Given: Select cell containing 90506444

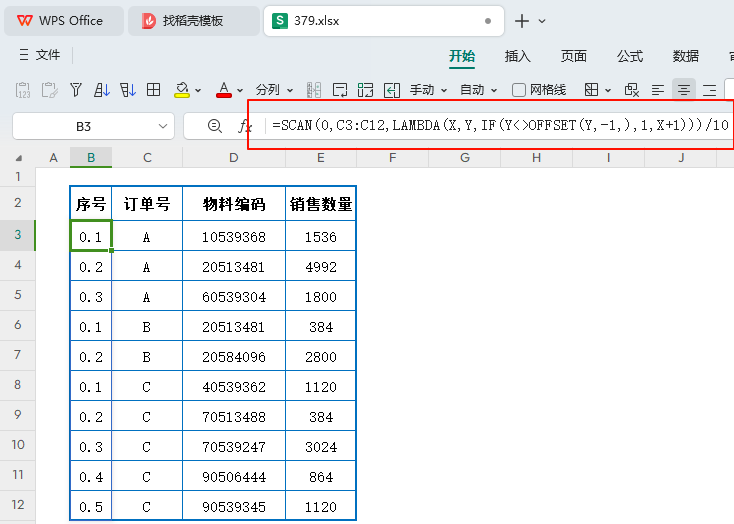Looking at the screenshot, I should pyautogui.click(x=234, y=477).
